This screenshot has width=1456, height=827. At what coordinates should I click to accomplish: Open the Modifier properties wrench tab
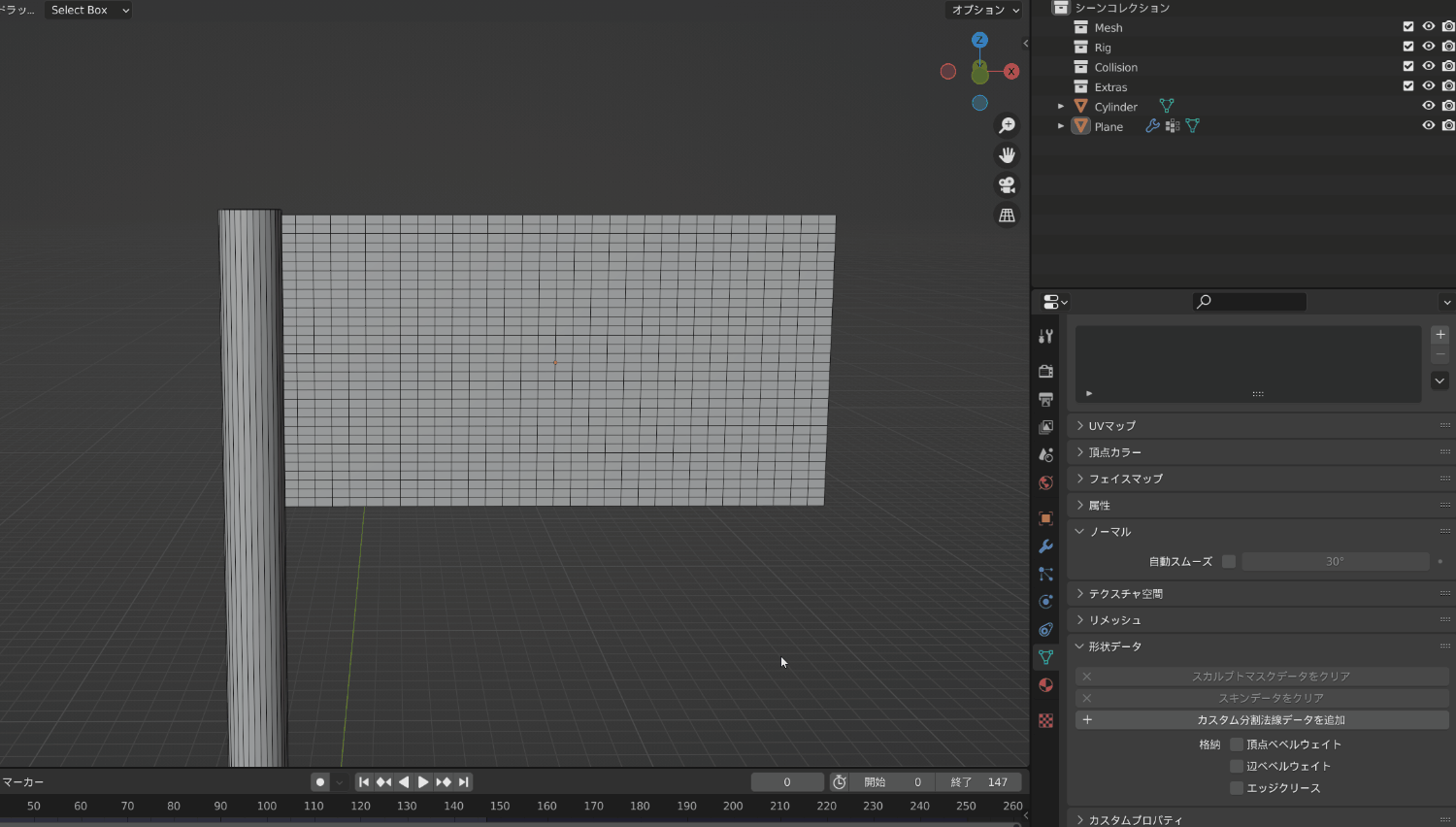[1045, 546]
